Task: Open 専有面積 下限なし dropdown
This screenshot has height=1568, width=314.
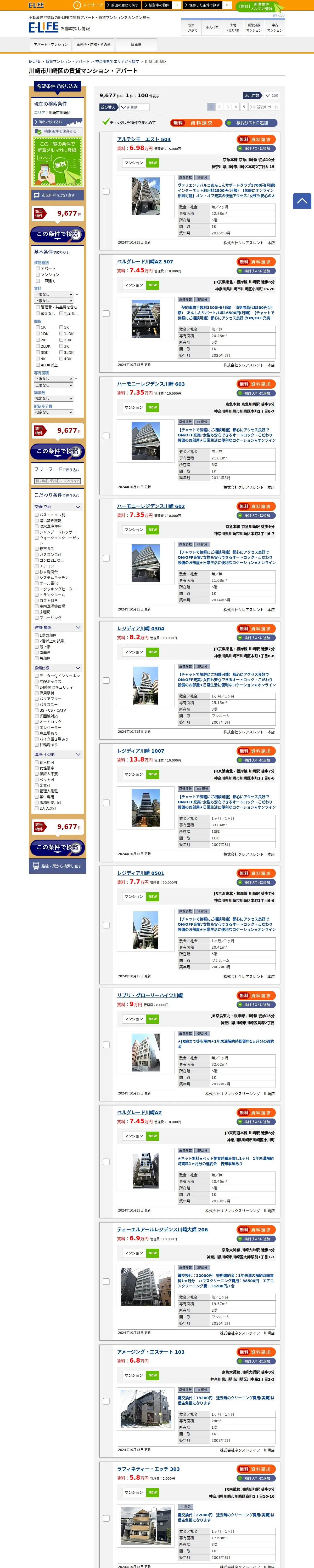Action: click(54, 379)
